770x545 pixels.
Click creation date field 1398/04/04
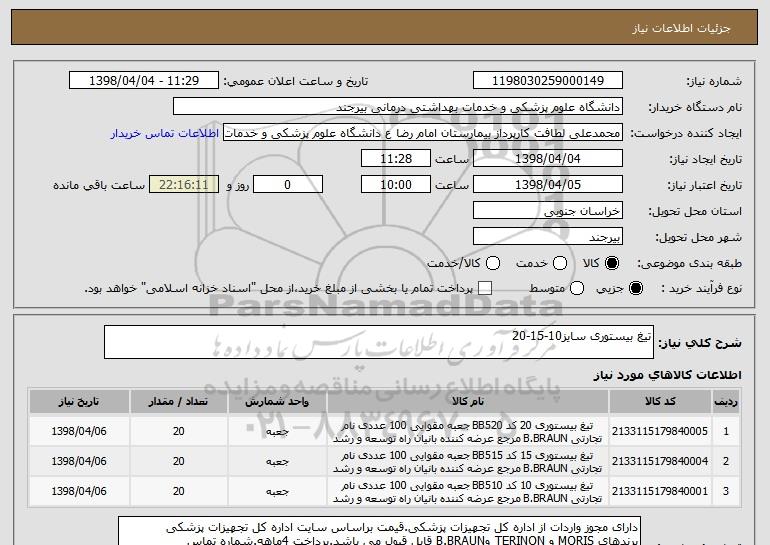tap(548, 159)
